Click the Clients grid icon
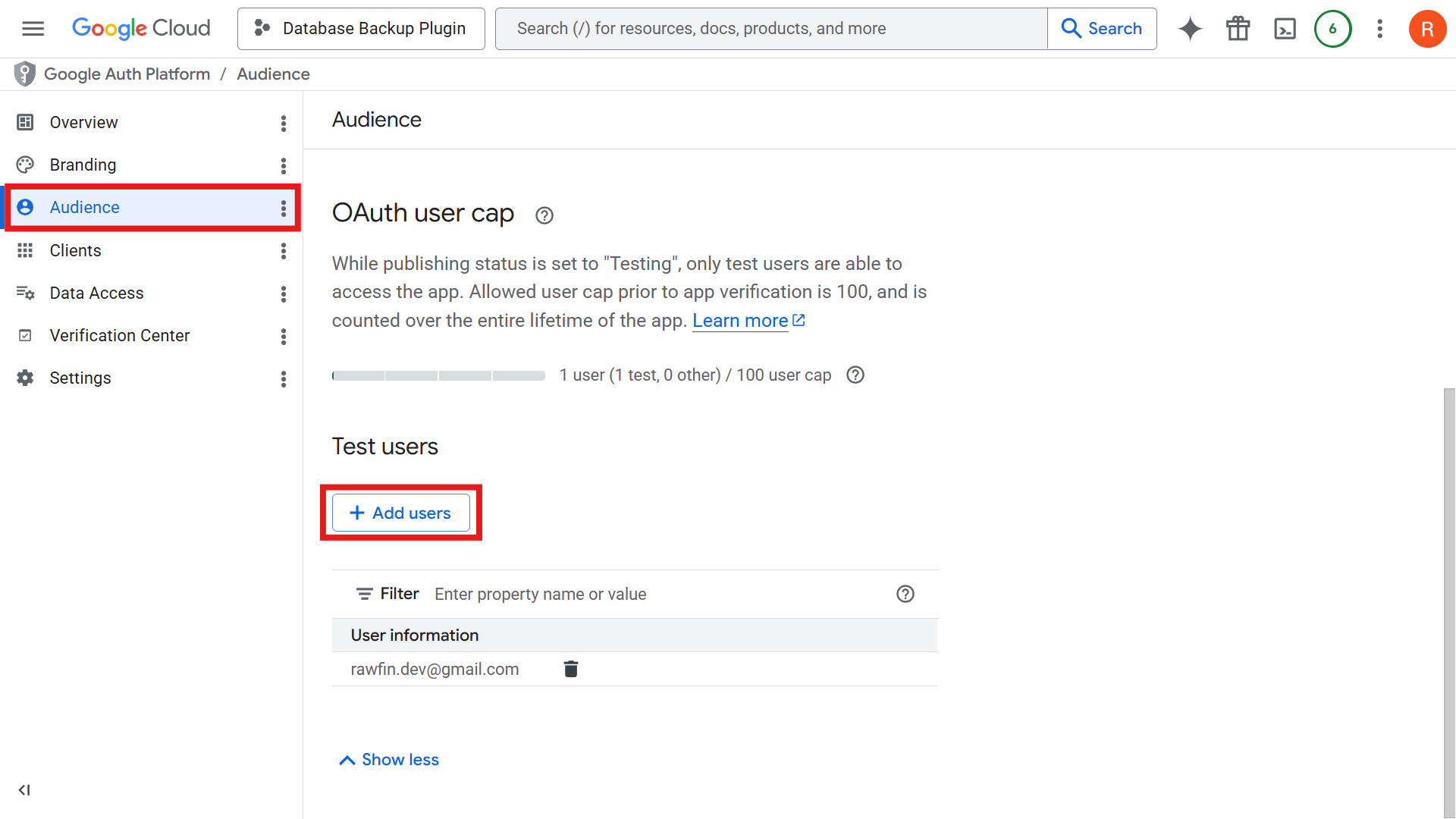Image resolution: width=1456 pixels, height=819 pixels. (x=25, y=250)
